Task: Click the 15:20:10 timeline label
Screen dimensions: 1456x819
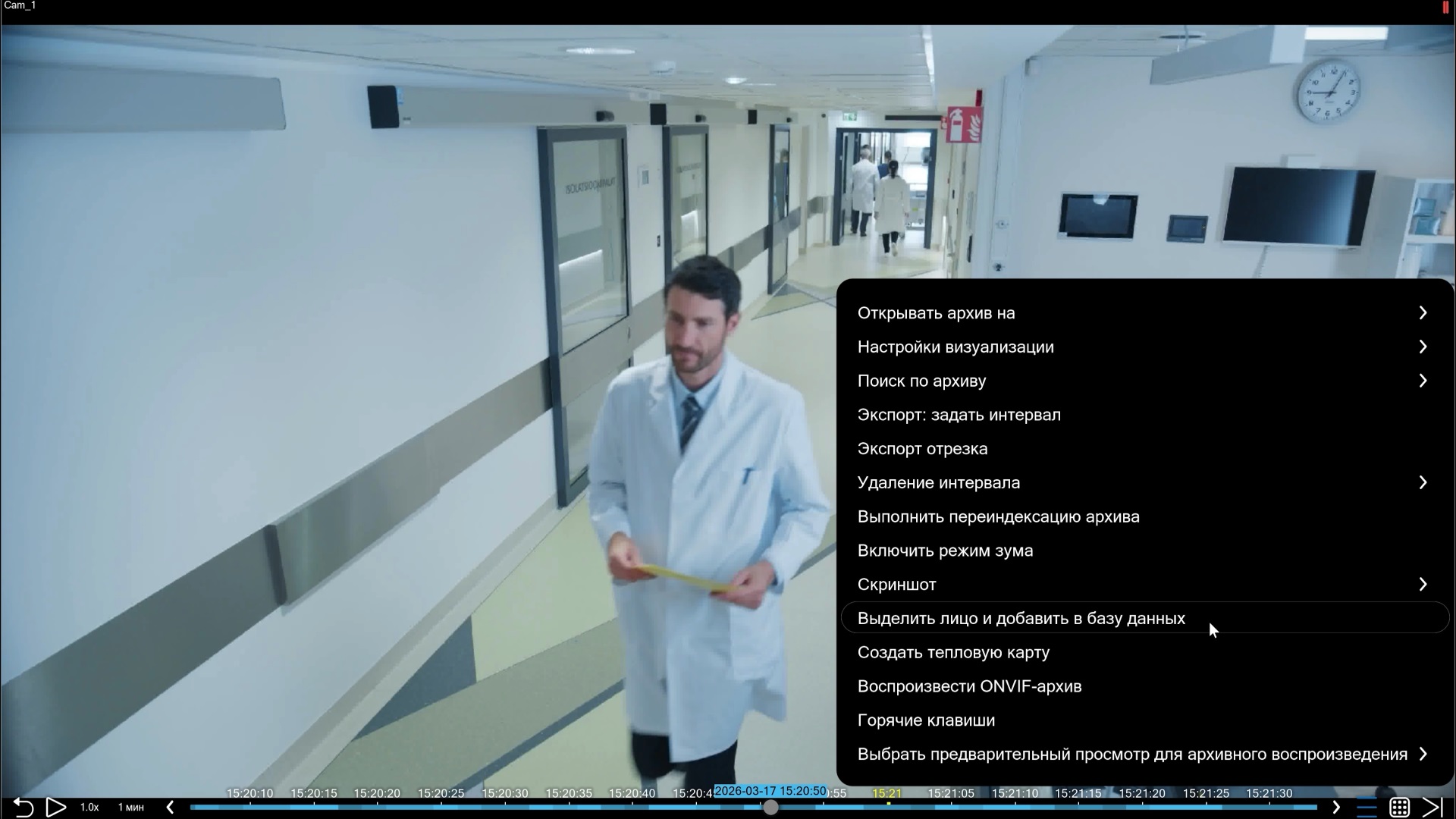Action: 249,793
